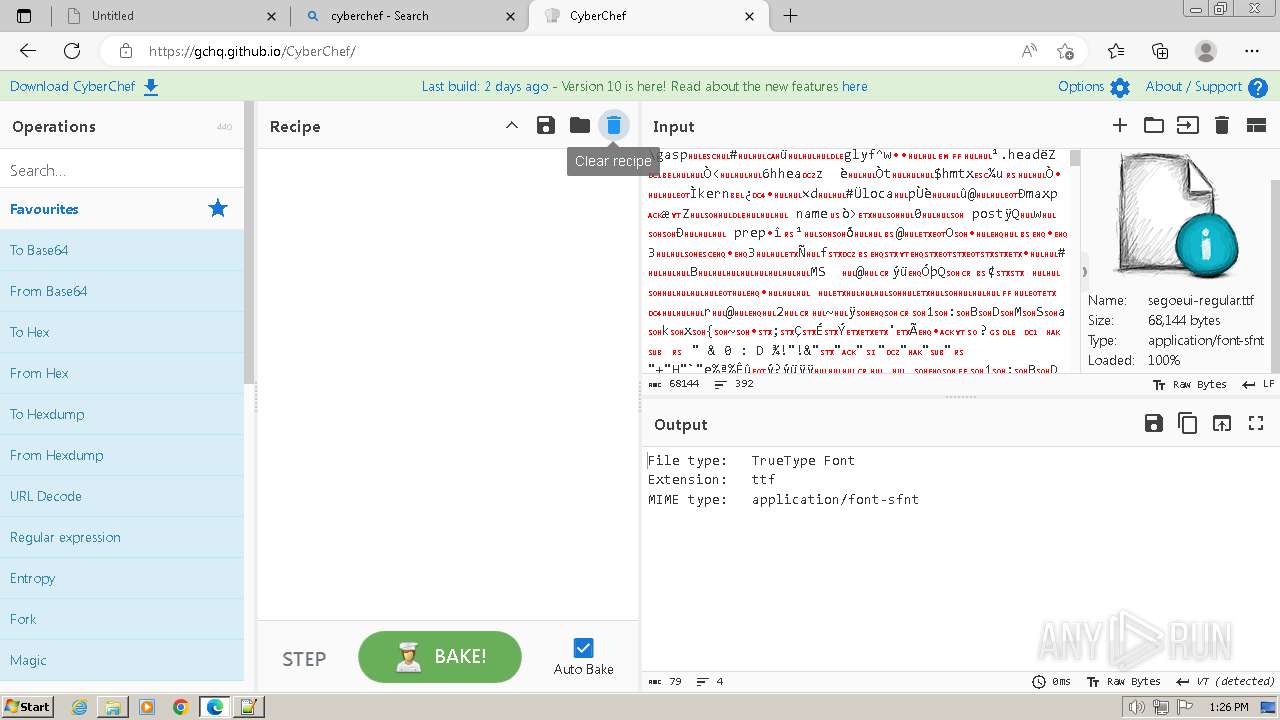Screen dimensions: 1280x720
Task: Expand the Favourites category
Action: 121,209
